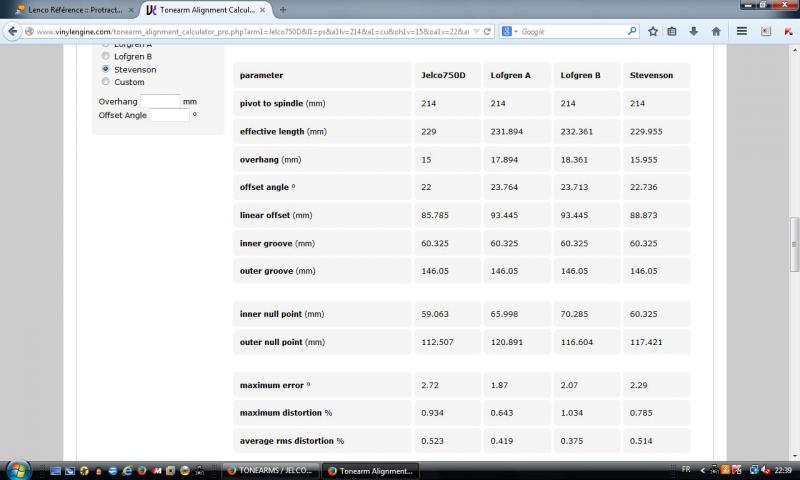The image size is (800, 480).
Task: Click the Jelco750D linear offset value 85.785
Action: pyautogui.click(x=435, y=215)
